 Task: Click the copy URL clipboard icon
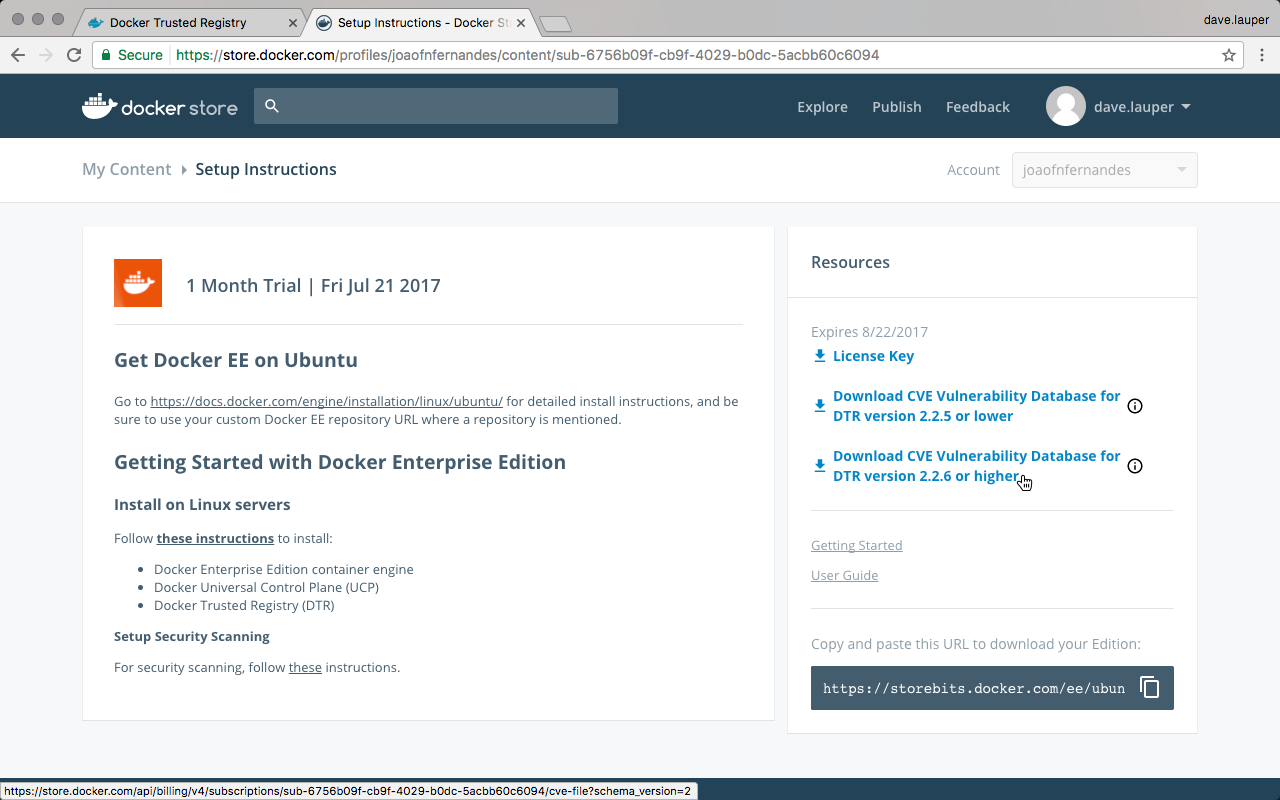[x=1149, y=688]
